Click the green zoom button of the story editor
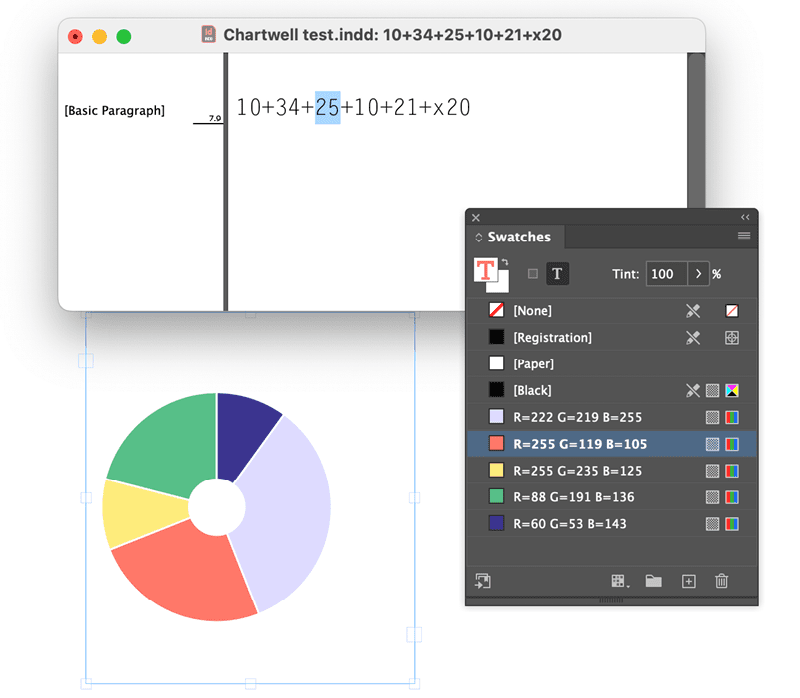Image resolution: width=800 pixels, height=698 pixels. pyautogui.click(x=123, y=37)
